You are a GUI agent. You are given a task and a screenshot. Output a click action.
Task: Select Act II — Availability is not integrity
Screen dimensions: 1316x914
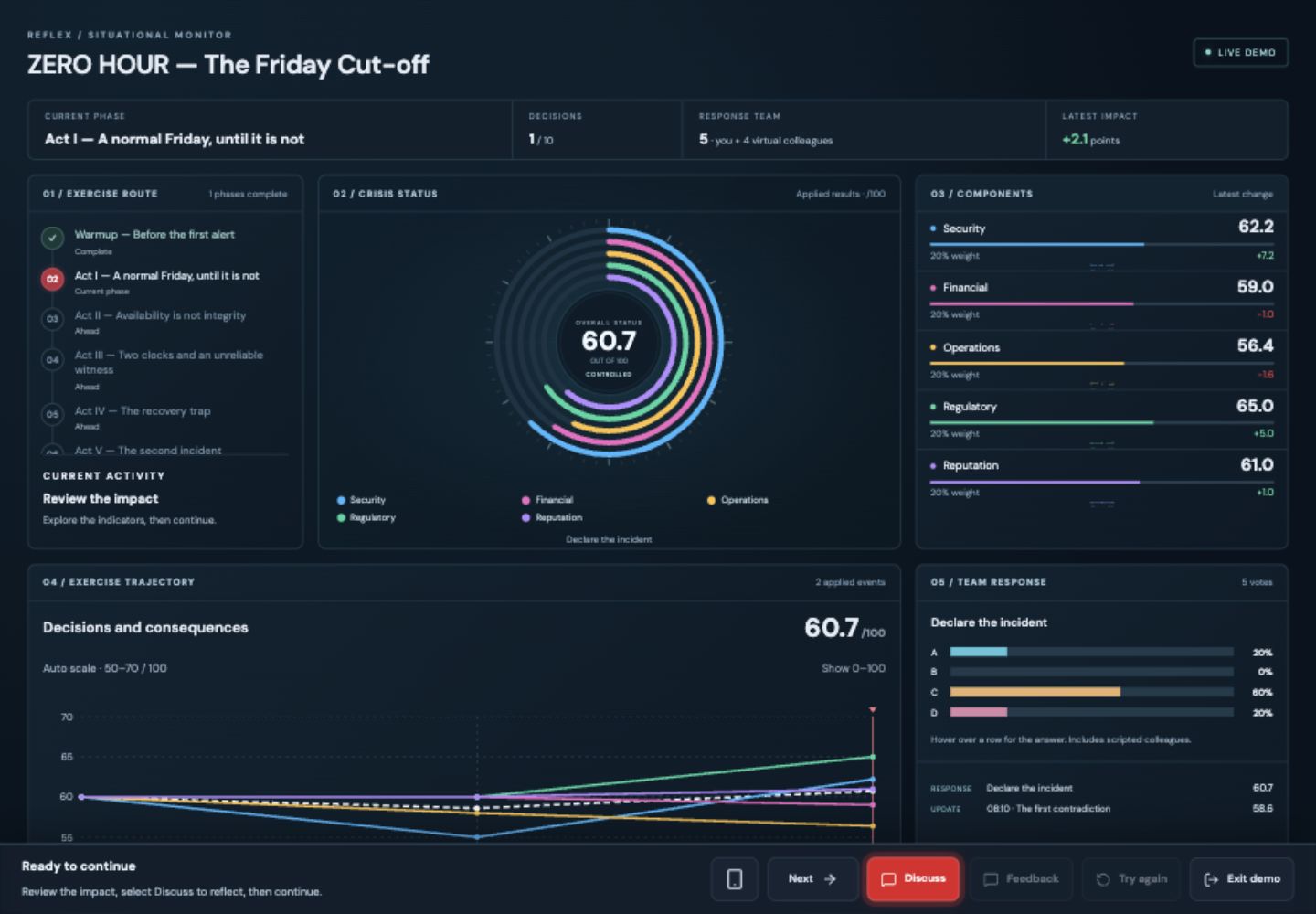pyautogui.click(x=160, y=315)
